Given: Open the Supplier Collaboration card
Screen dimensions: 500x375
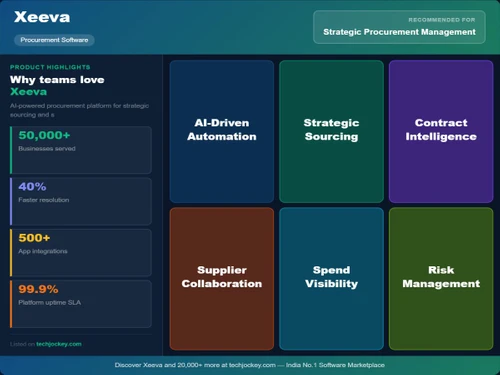Looking at the screenshot, I should pos(222,279).
